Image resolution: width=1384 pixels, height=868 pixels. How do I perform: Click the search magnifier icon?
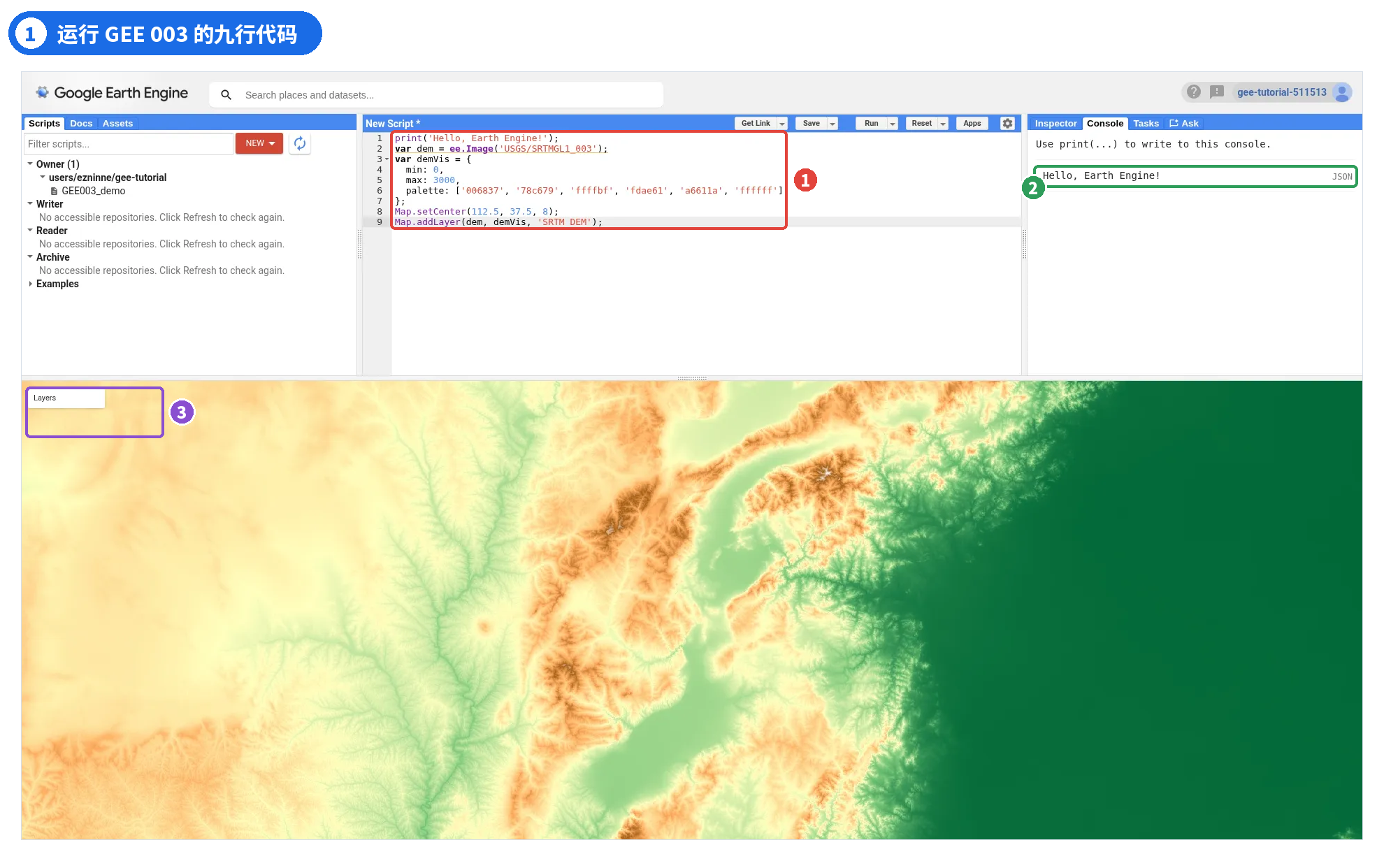[x=226, y=95]
